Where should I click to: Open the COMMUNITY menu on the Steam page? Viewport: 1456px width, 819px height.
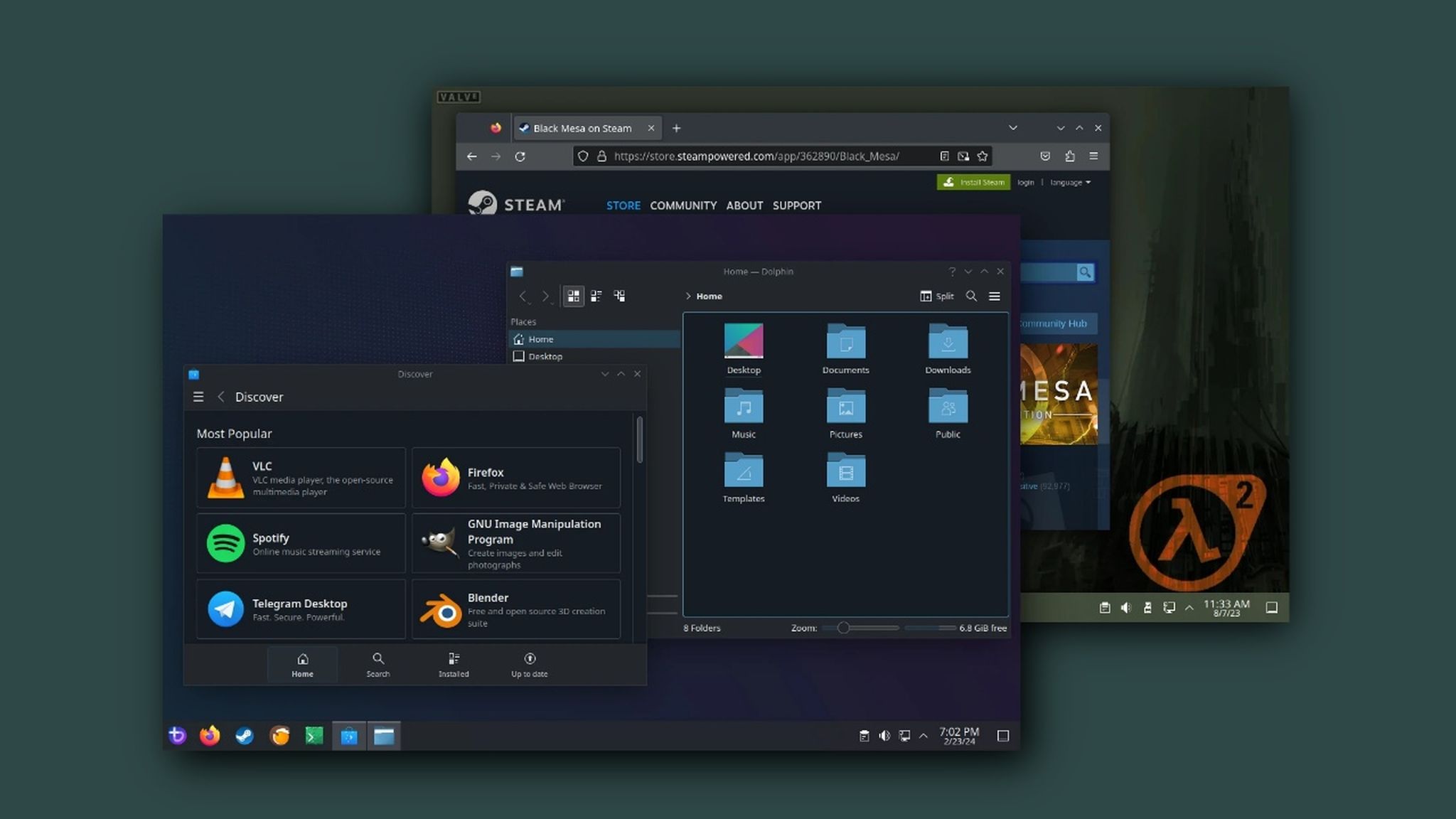point(683,205)
